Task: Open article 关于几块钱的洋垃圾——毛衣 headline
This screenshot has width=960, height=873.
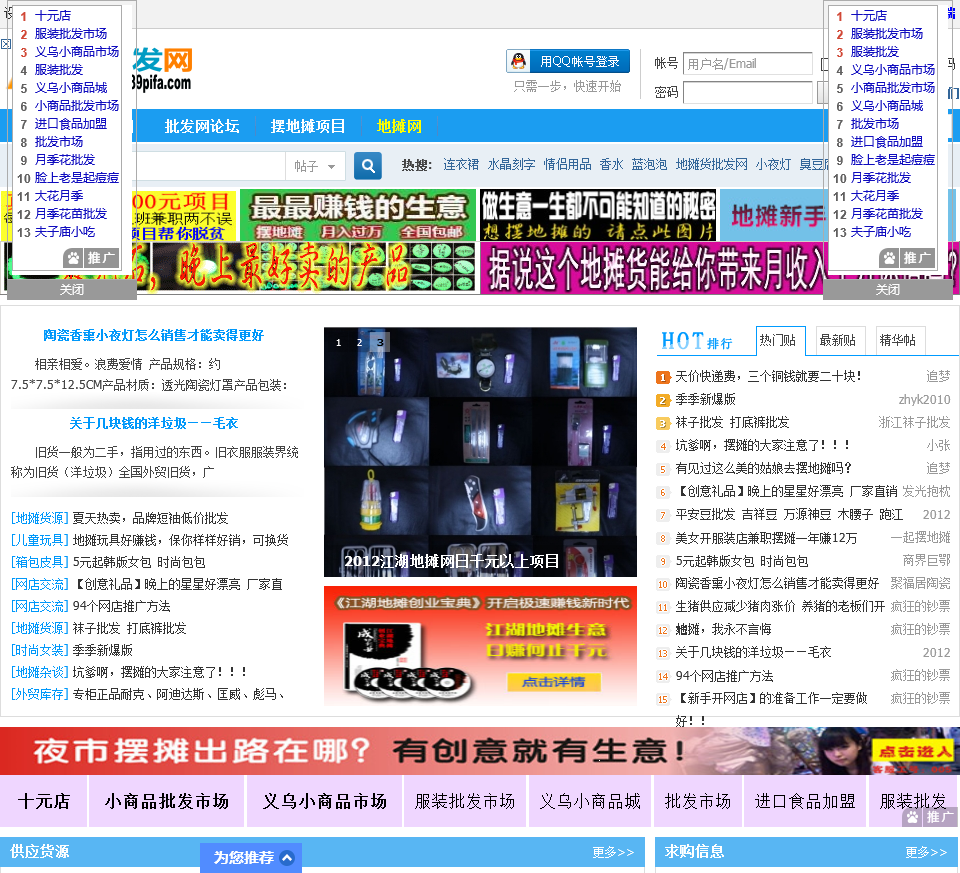Action: tap(154, 423)
